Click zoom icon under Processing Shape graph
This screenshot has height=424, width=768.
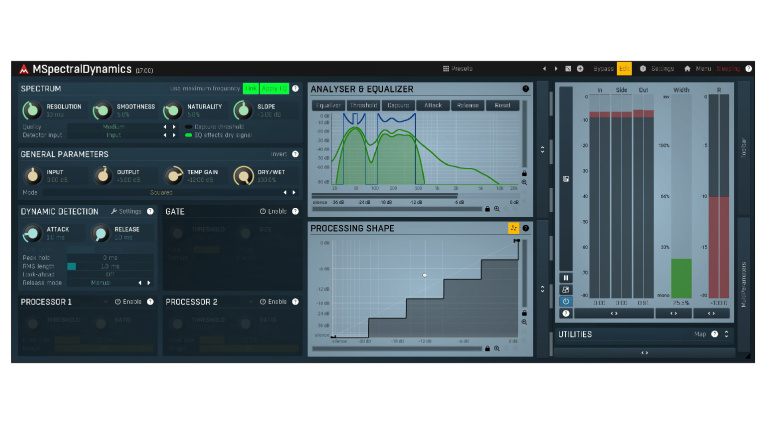click(497, 349)
